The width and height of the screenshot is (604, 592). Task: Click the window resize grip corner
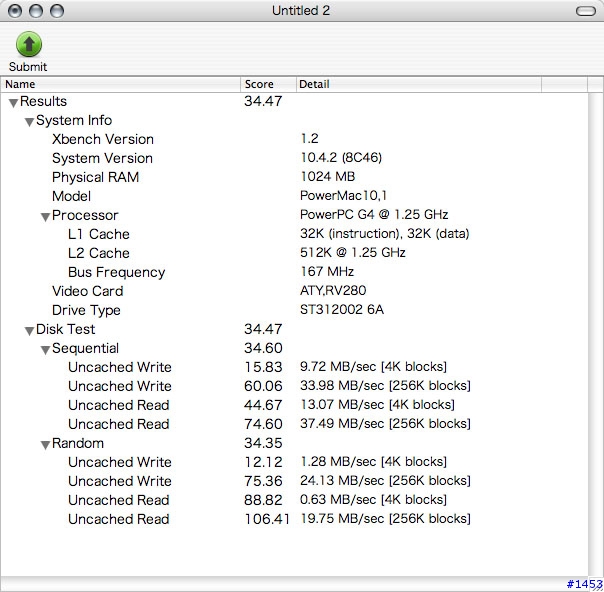[599, 586]
